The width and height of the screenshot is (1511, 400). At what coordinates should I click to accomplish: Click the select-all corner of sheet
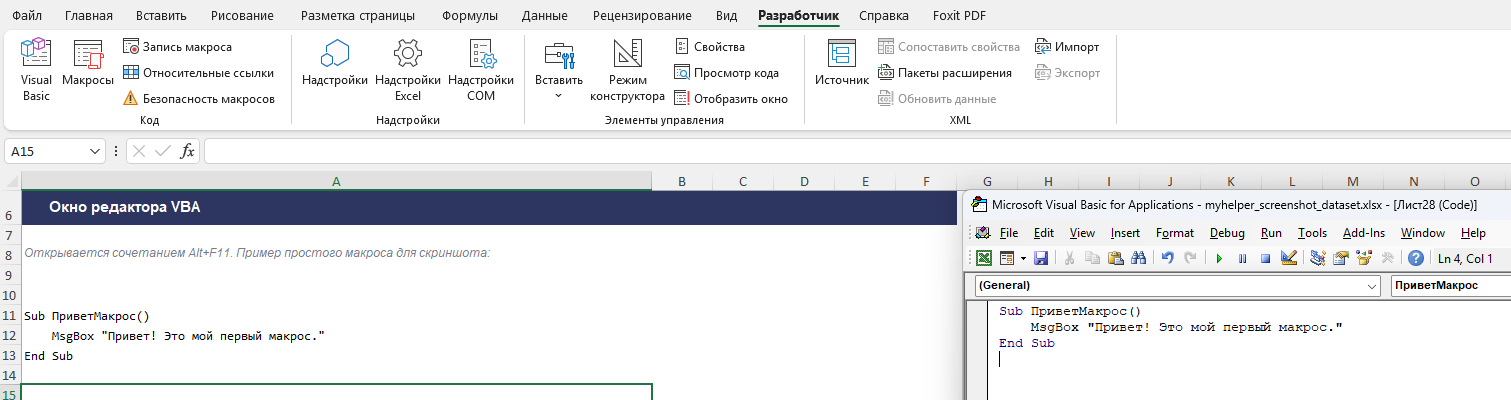10,181
